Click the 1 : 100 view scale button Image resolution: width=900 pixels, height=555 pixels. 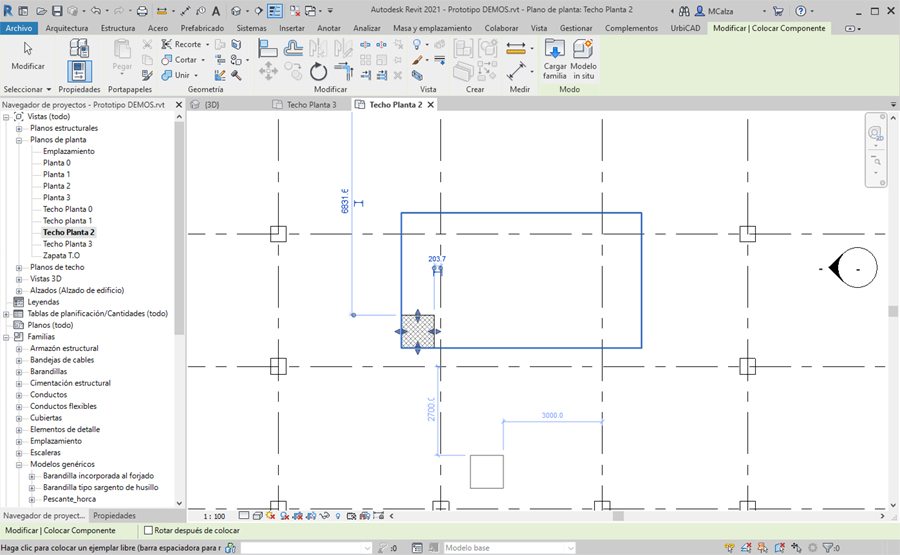214,516
